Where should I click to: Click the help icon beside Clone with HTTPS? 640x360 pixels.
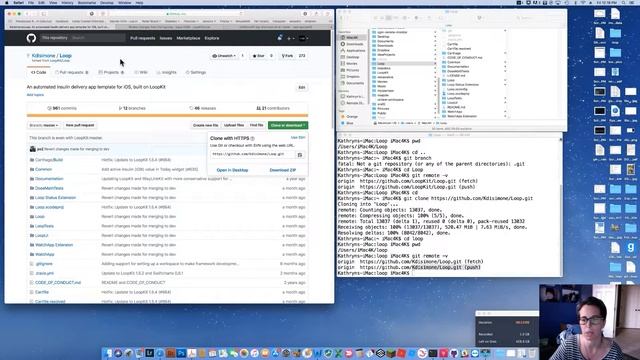coord(253,139)
